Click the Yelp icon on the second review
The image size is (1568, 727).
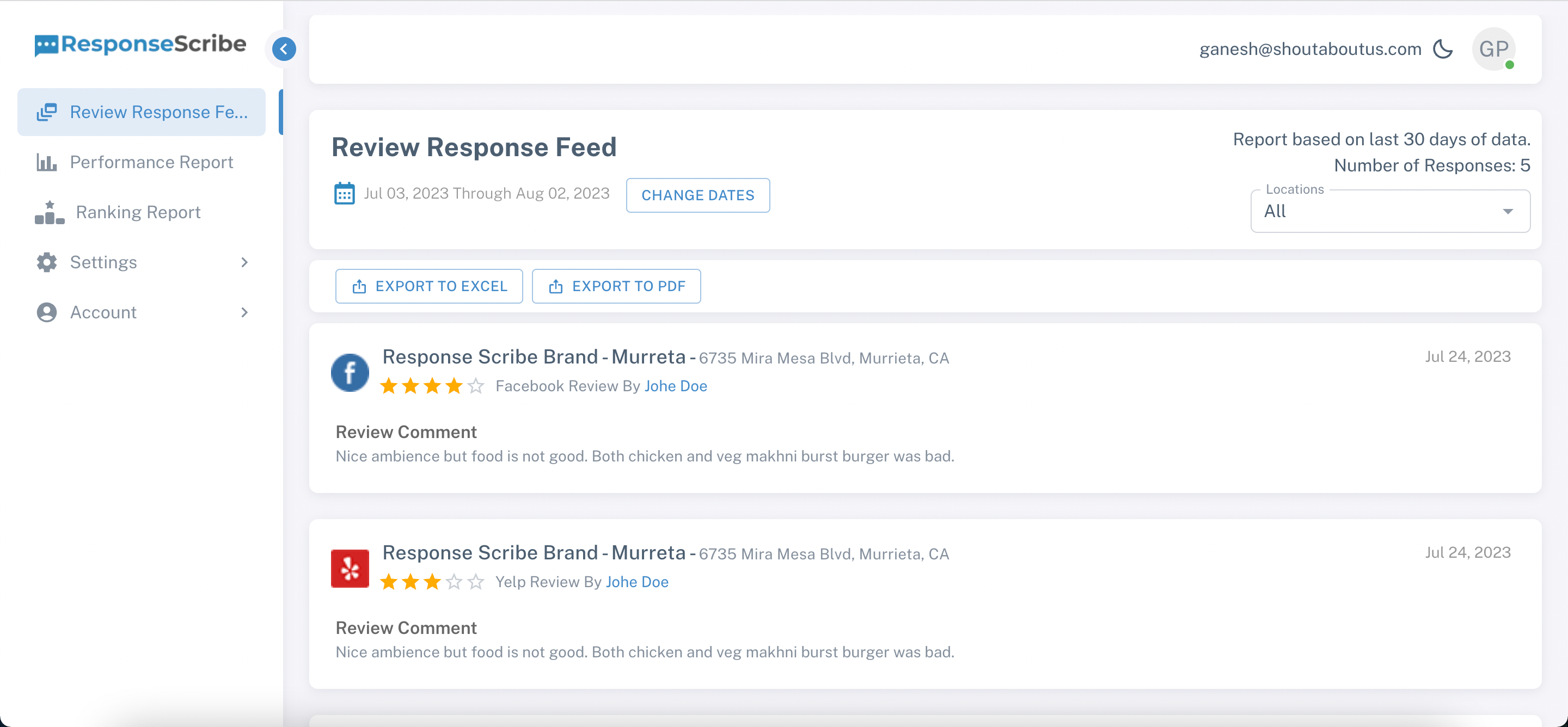pos(350,568)
